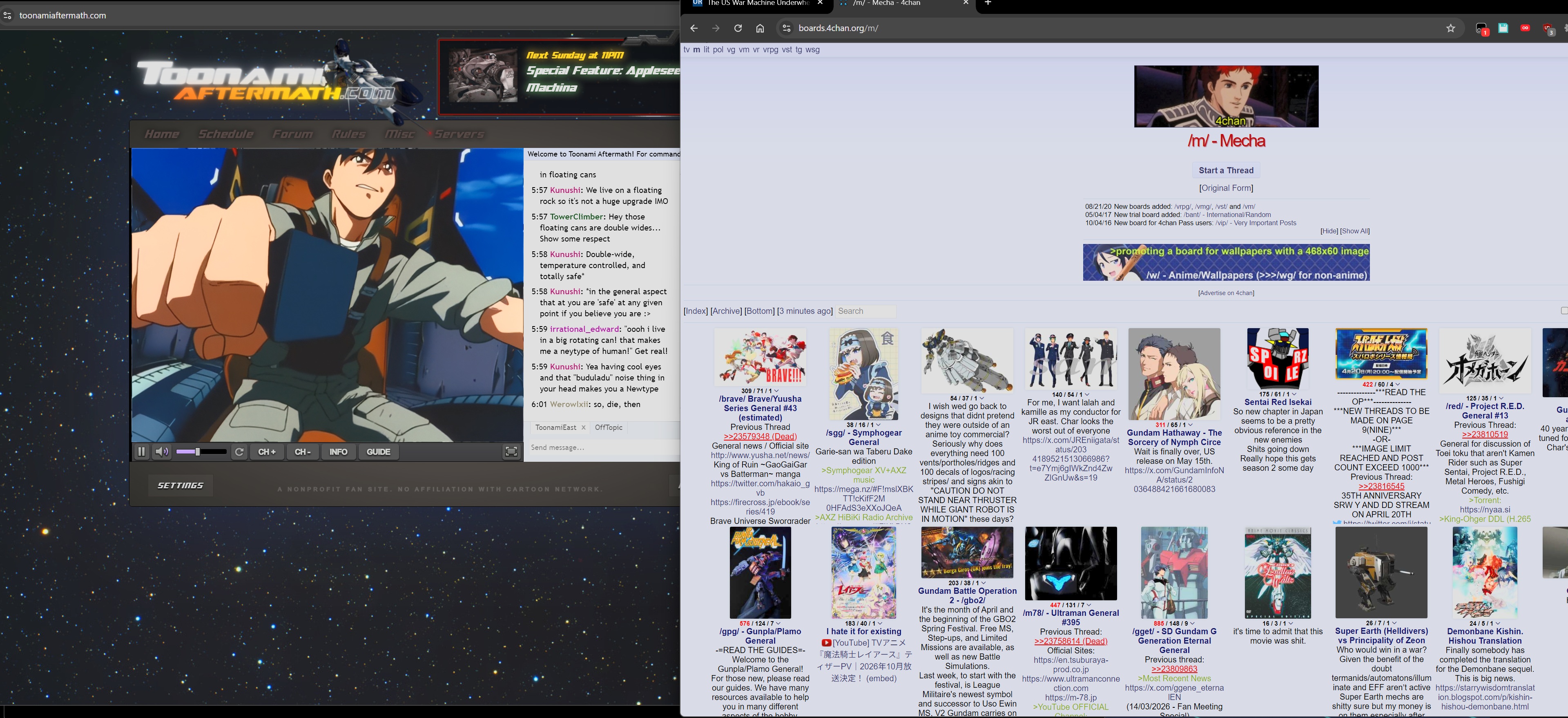Go to browser home page
This screenshot has width=1568, height=718.
760,28
